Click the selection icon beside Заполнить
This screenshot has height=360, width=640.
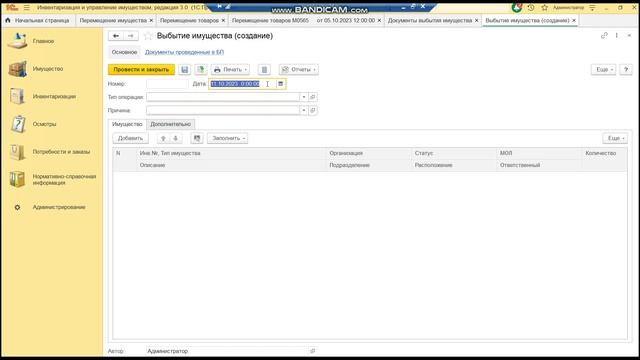[x=197, y=138]
